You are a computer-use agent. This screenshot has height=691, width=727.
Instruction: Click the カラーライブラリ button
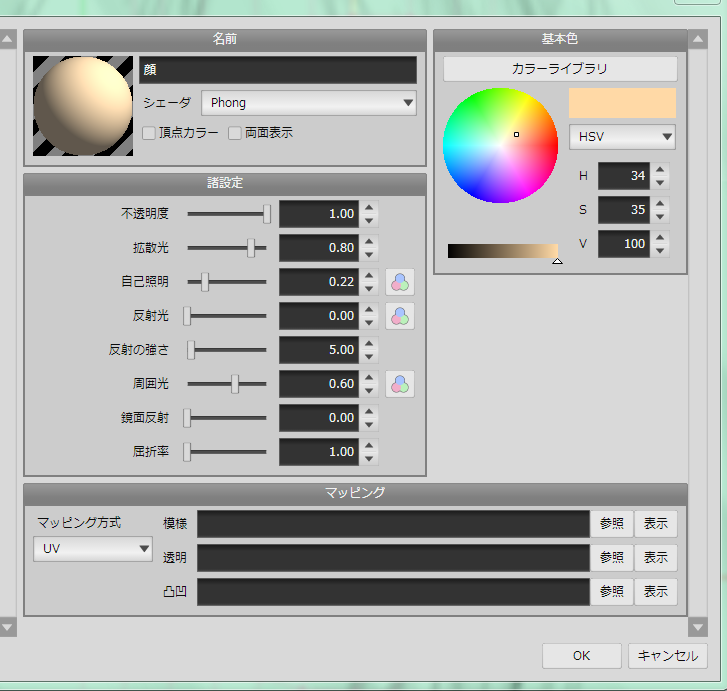(560, 69)
